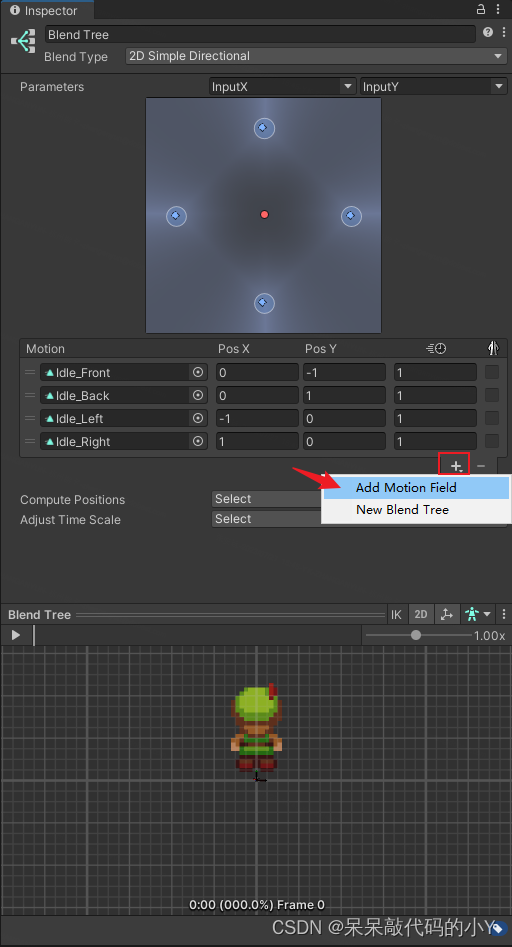This screenshot has width=512, height=947.
Task: Open the Blend Tree help icon
Action: (488, 33)
